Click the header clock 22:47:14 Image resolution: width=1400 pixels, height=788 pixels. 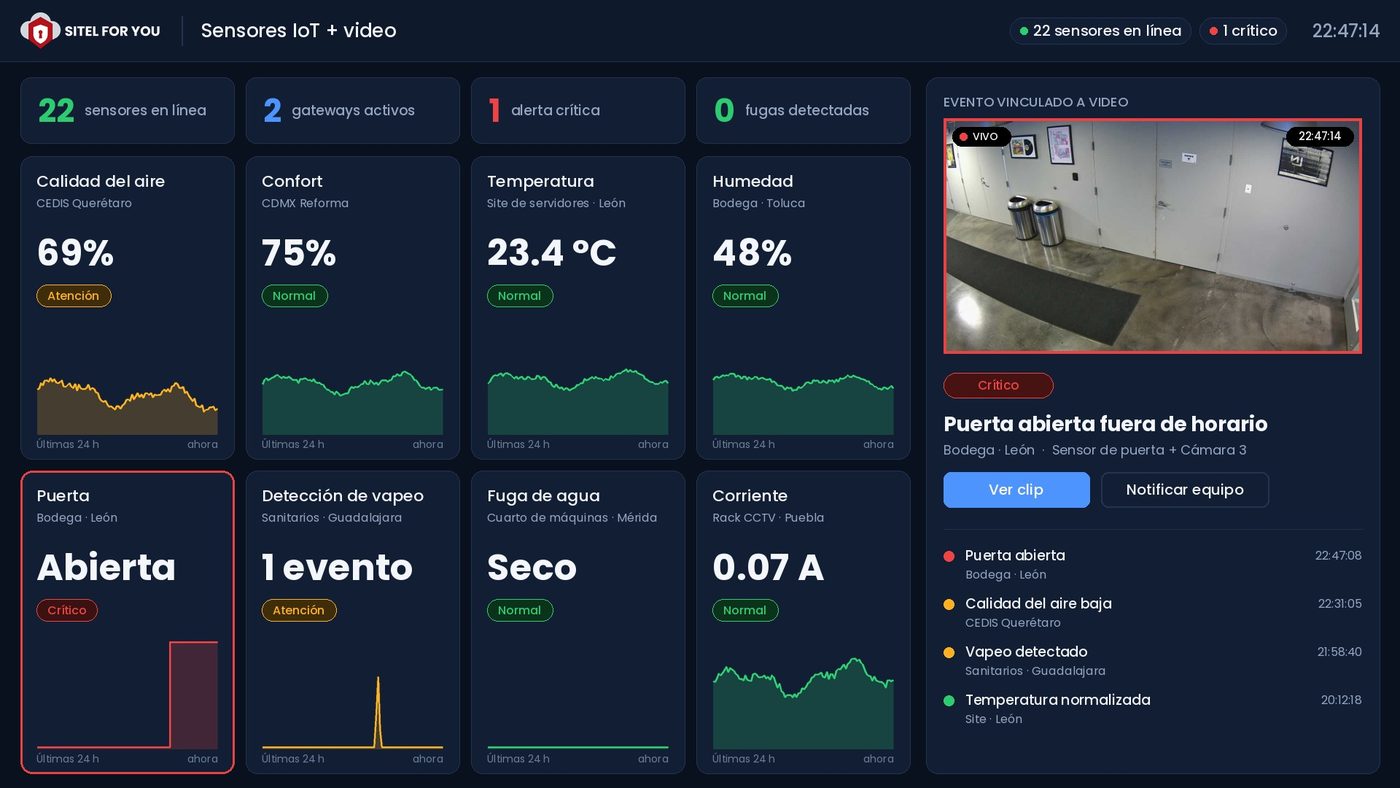(1346, 31)
